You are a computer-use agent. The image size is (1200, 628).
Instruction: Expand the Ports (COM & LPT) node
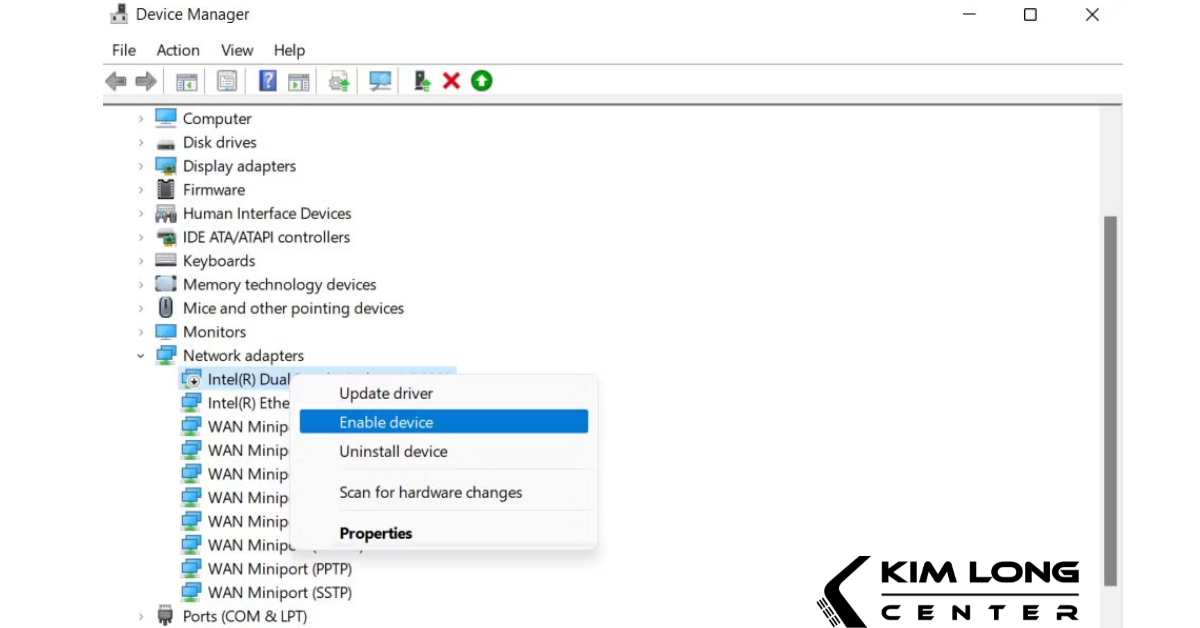coord(141,616)
